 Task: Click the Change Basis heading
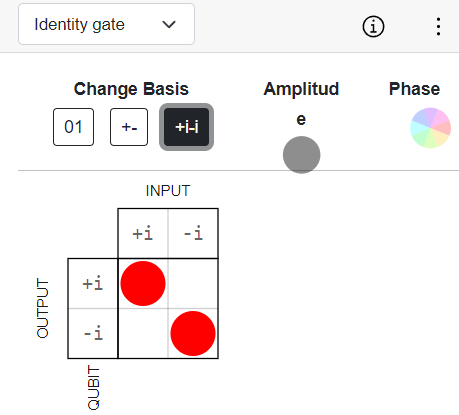click(131, 89)
